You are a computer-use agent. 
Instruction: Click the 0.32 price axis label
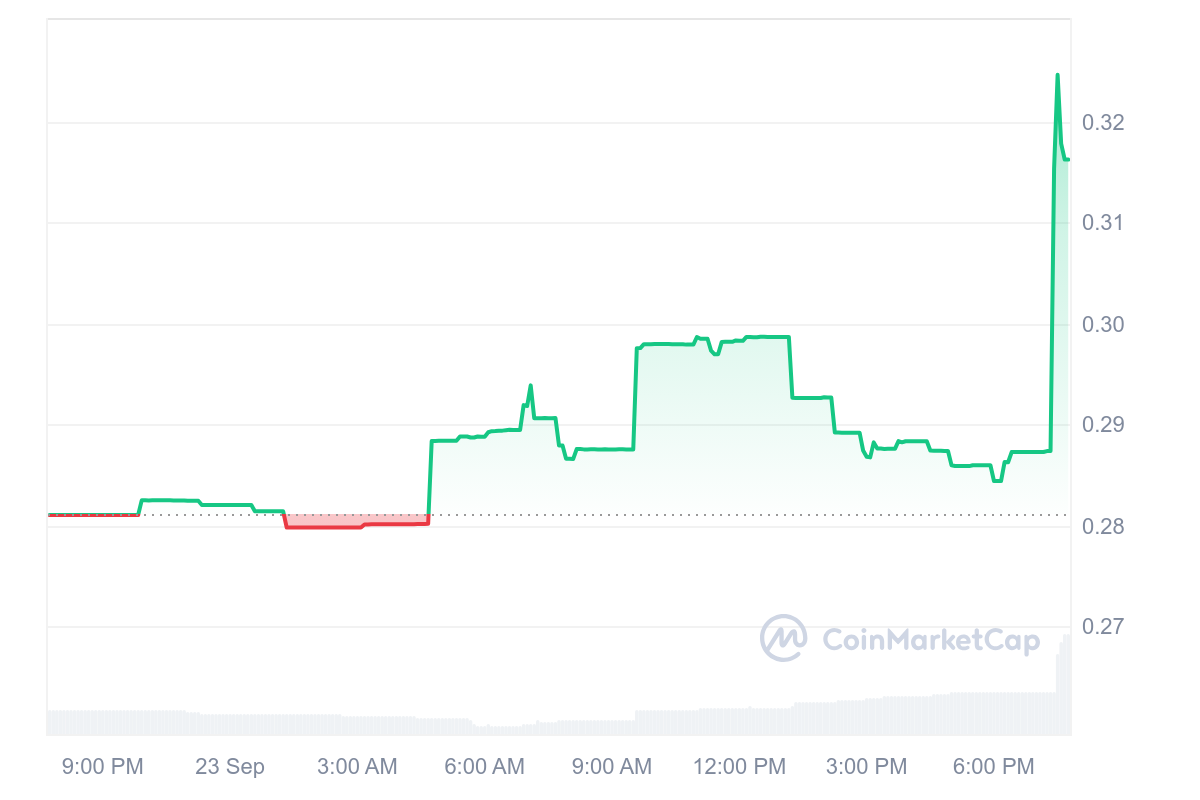[1104, 123]
